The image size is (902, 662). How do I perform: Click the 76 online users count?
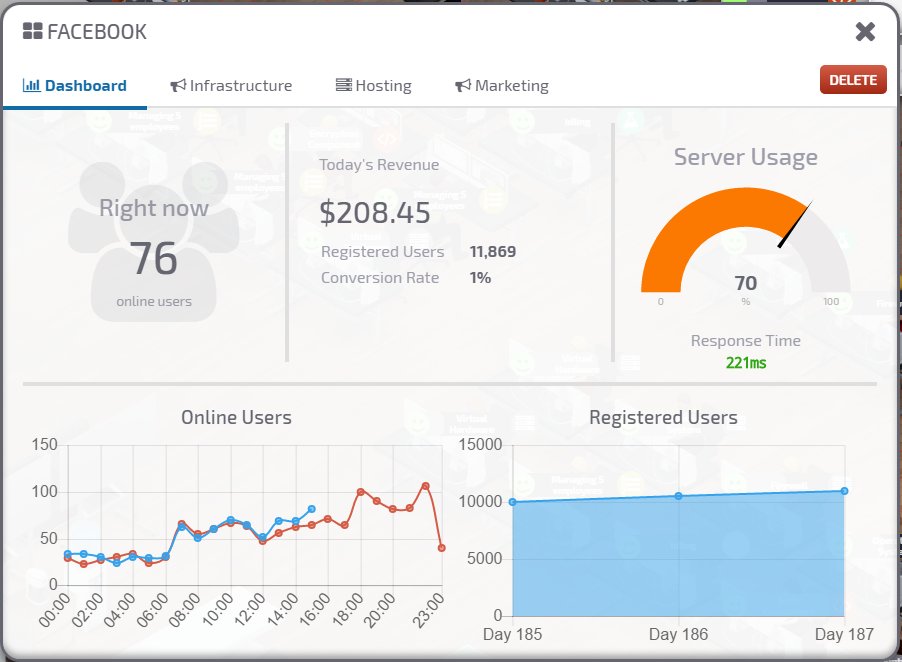tap(154, 258)
